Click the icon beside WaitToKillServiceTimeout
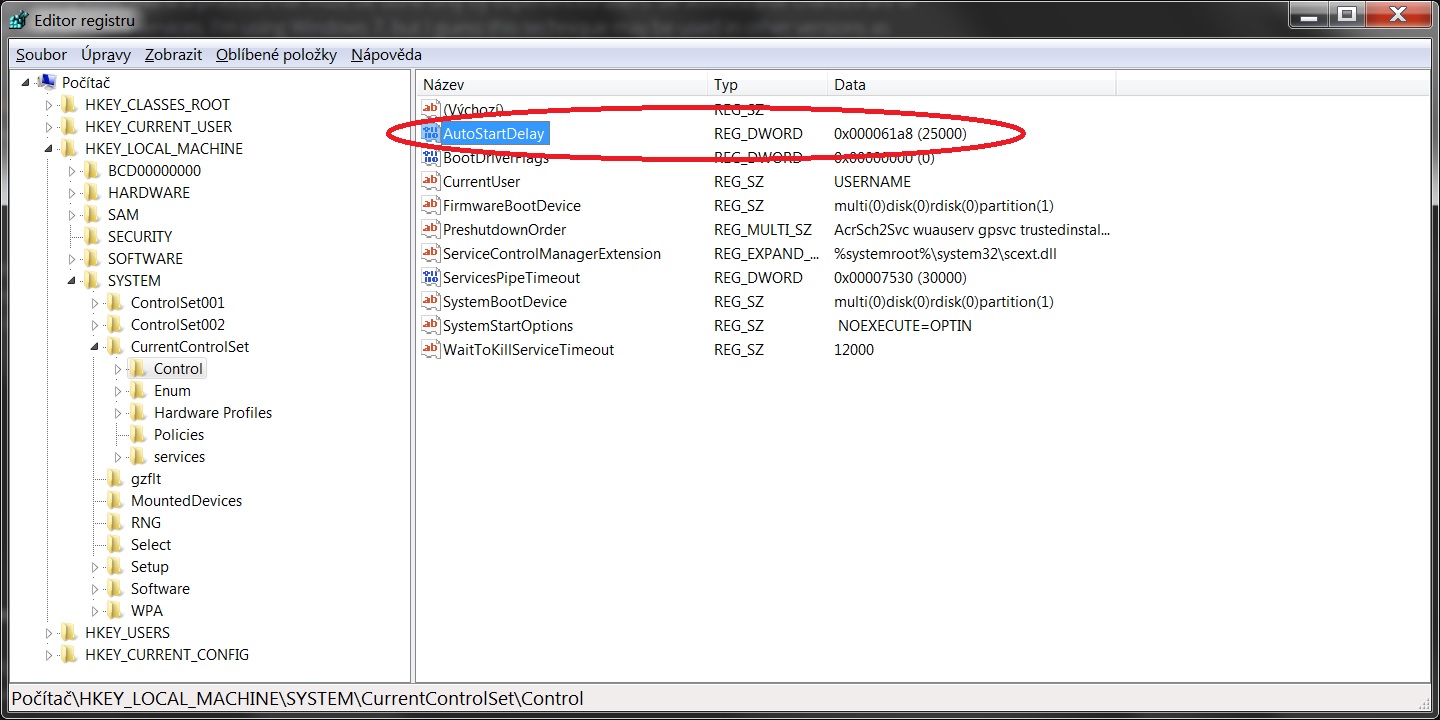This screenshot has width=1440, height=720. [431, 349]
